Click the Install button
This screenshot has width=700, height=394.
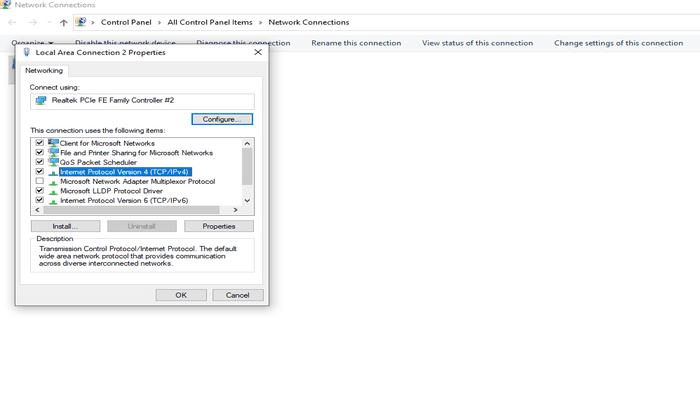(x=66, y=226)
